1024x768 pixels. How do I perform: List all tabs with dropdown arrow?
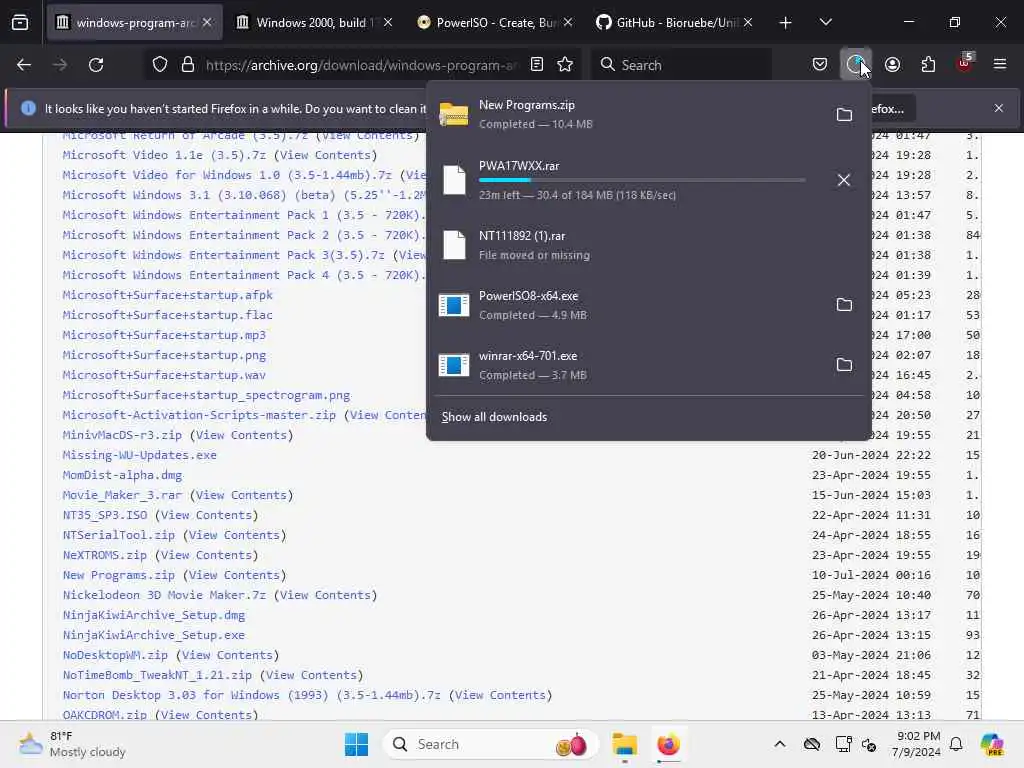pyautogui.click(x=825, y=22)
